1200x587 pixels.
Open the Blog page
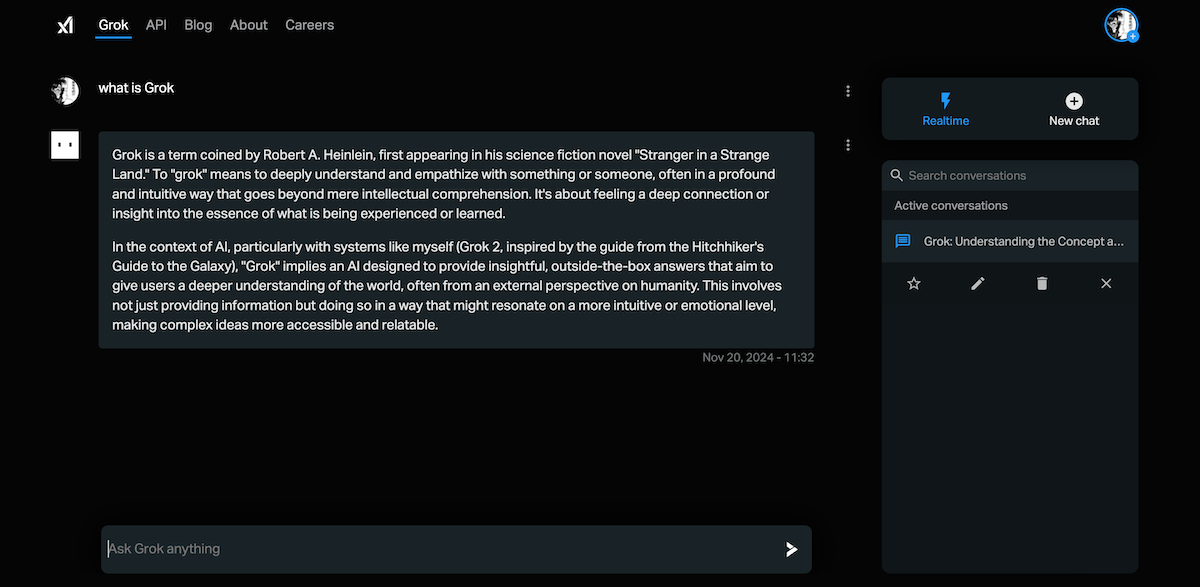[x=198, y=24]
